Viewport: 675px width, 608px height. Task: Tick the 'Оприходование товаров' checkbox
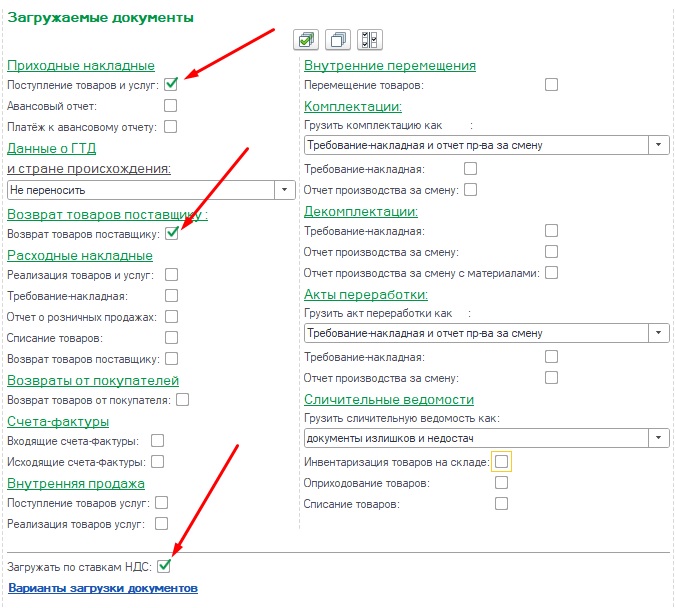[501, 482]
